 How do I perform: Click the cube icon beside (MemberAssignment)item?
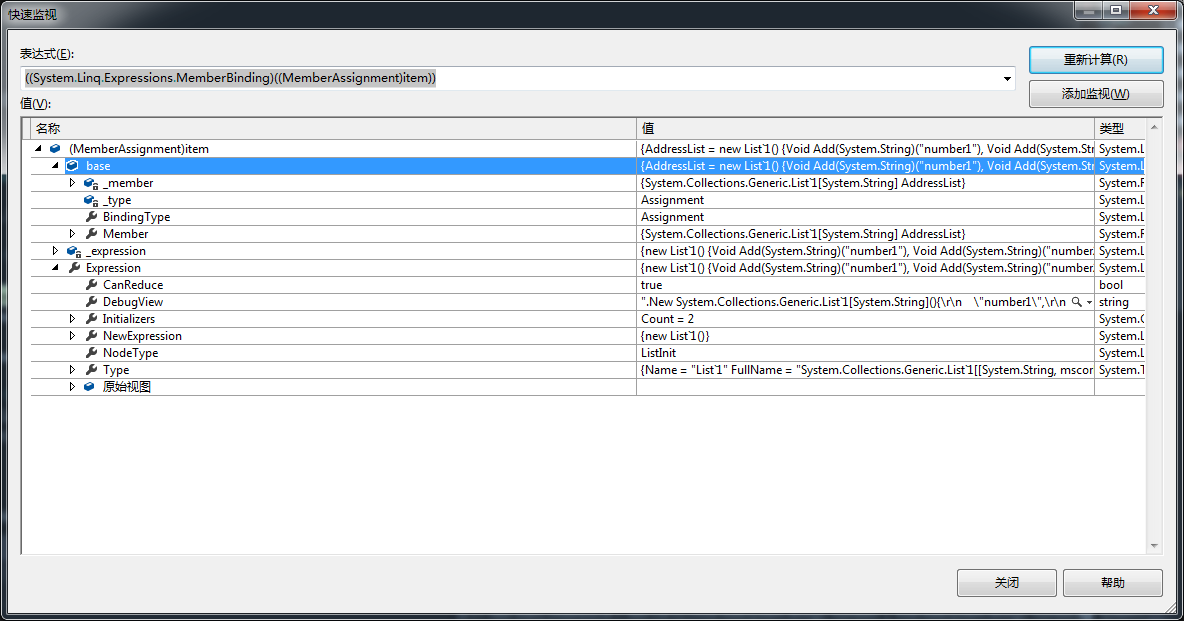(x=55, y=149)
